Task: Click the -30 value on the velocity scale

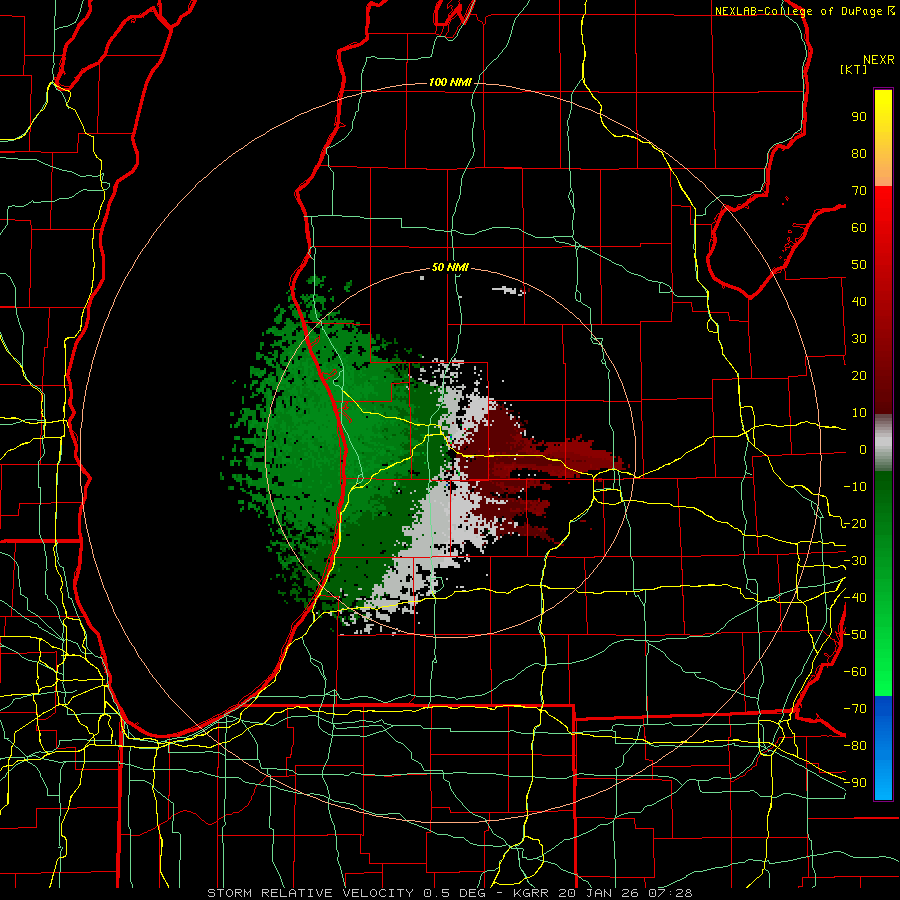Action: click(x=855, y=561)
